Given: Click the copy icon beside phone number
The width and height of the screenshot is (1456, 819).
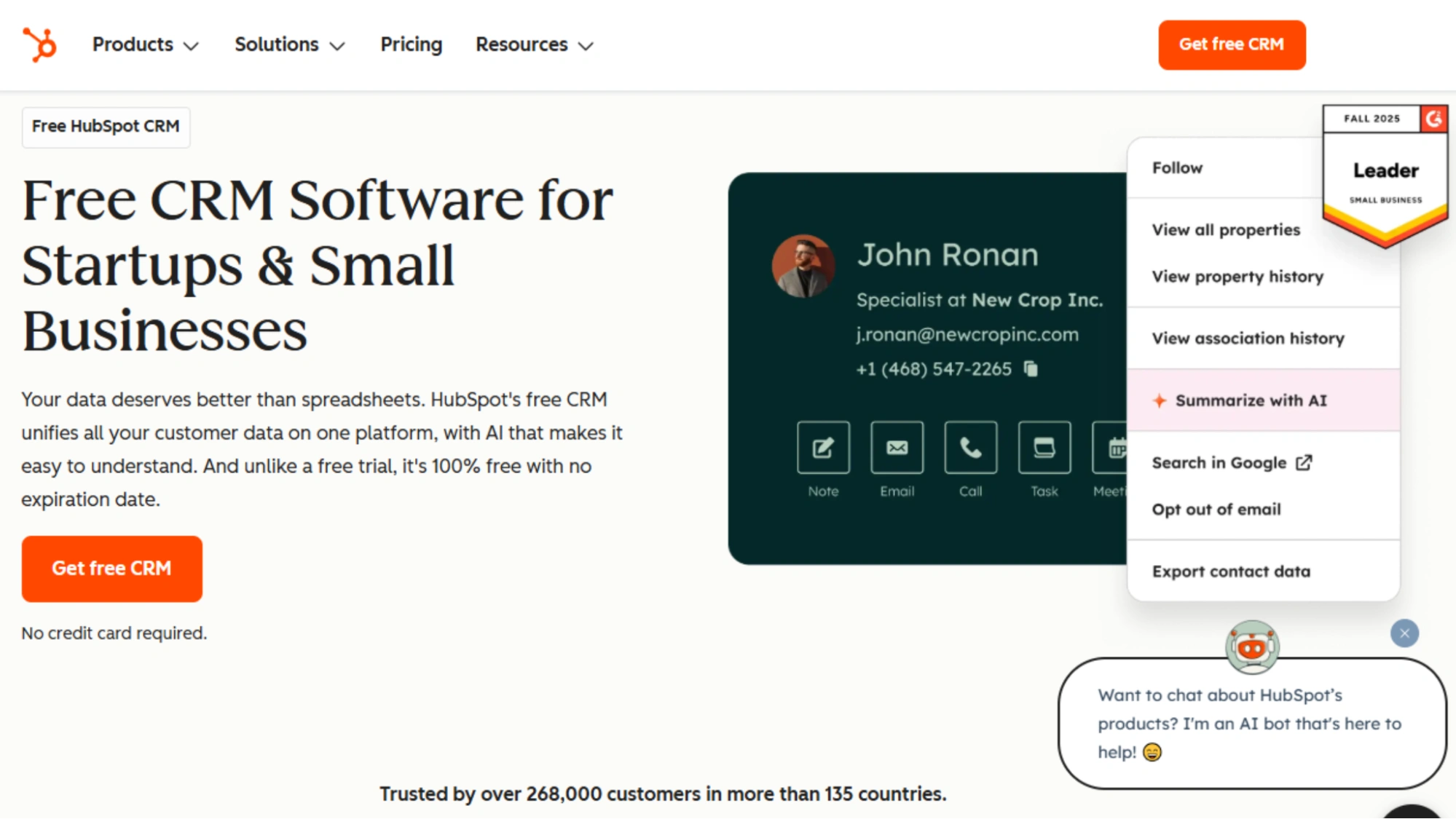Looking at the screenshot, I should click(x=1031, y=369).
